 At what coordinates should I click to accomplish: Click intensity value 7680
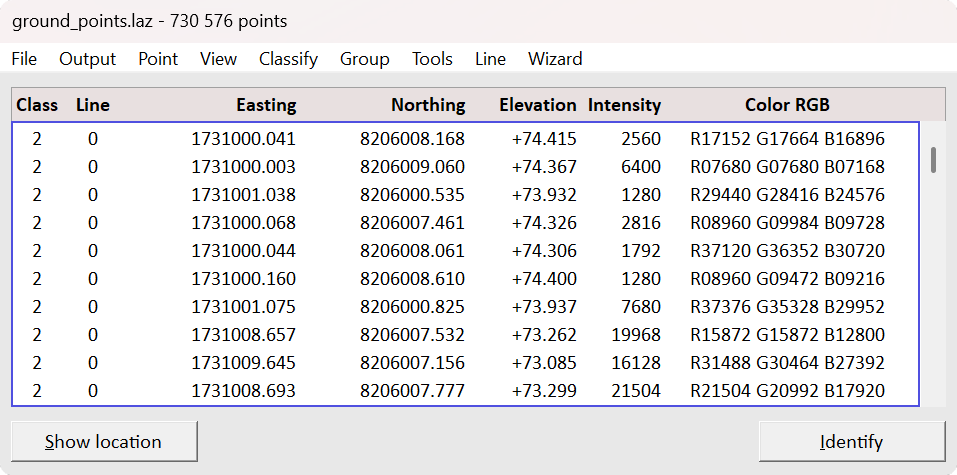click(641, 307)
